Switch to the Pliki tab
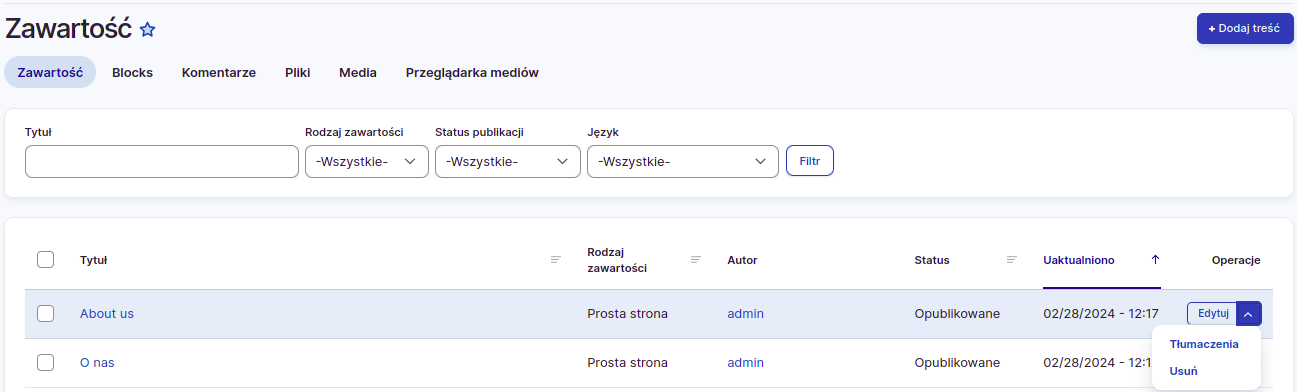1297x392 pixels. click(297, 72)
